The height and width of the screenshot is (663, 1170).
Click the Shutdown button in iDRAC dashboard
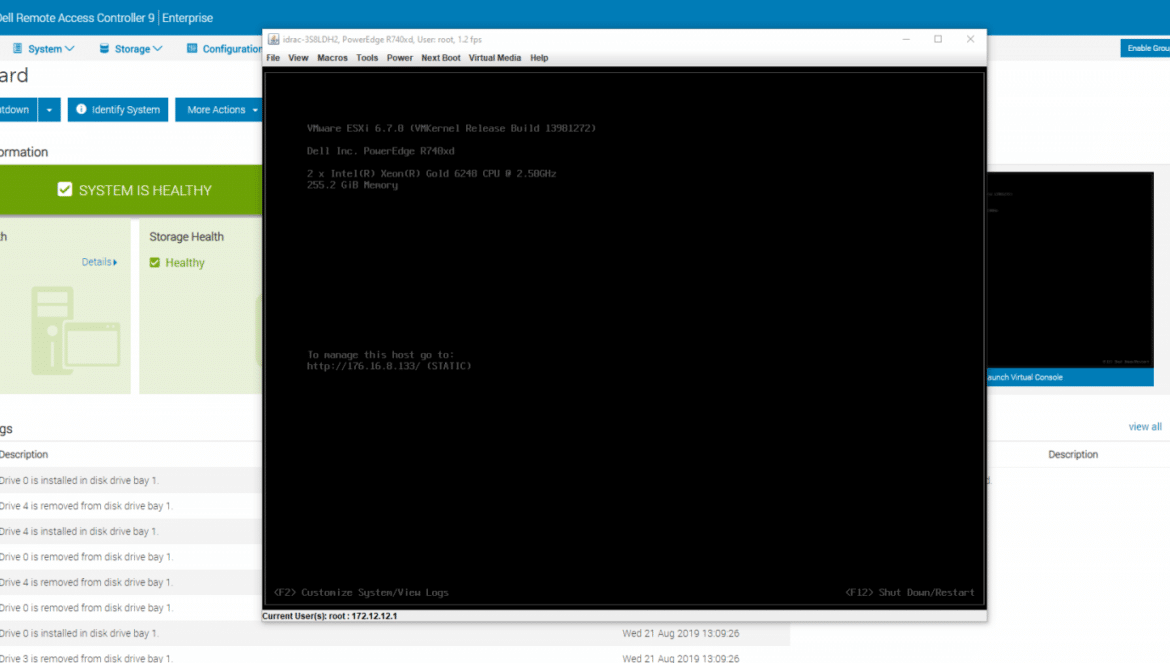click(x=18, y=110)
